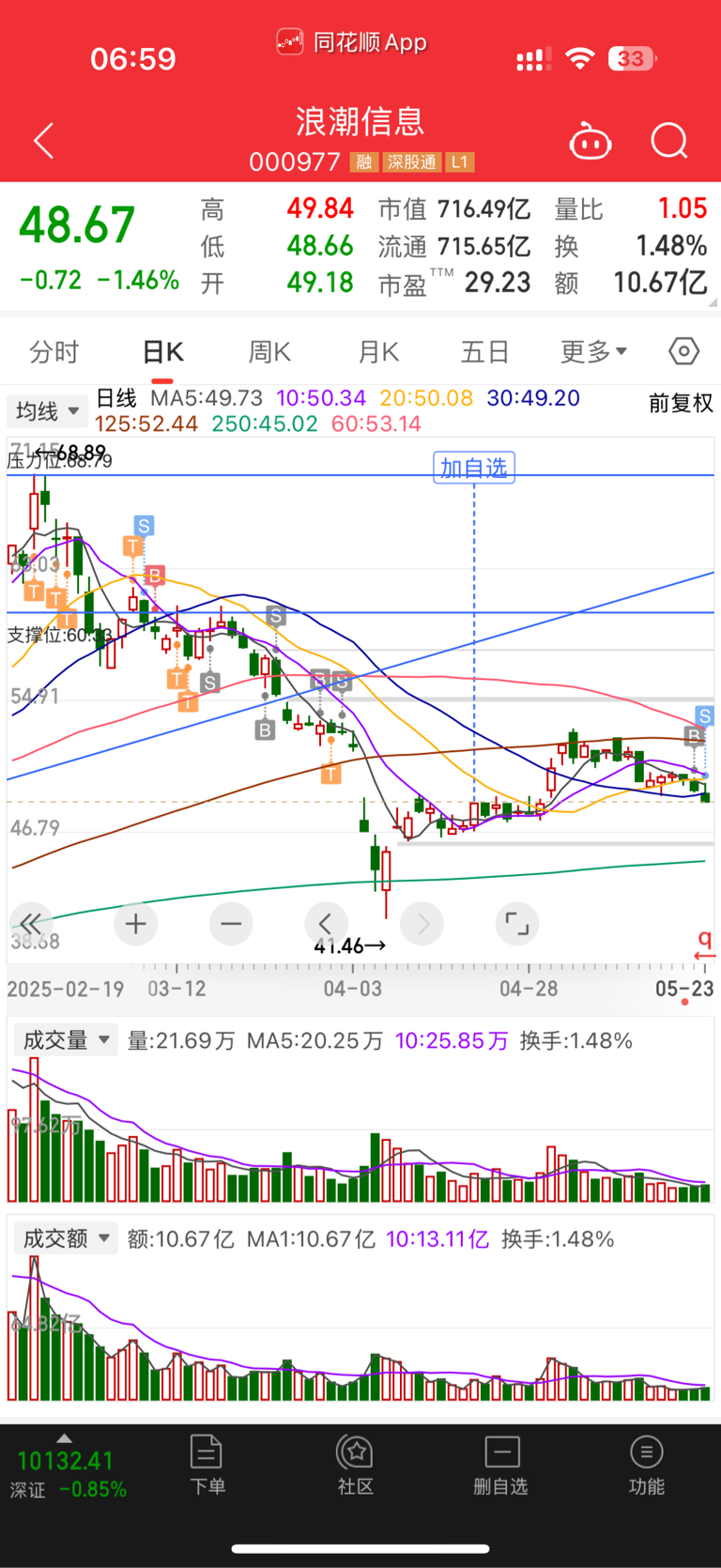Open the 下单 order icon
This screenshot has width=721, height=1568.
(207, 1465)
